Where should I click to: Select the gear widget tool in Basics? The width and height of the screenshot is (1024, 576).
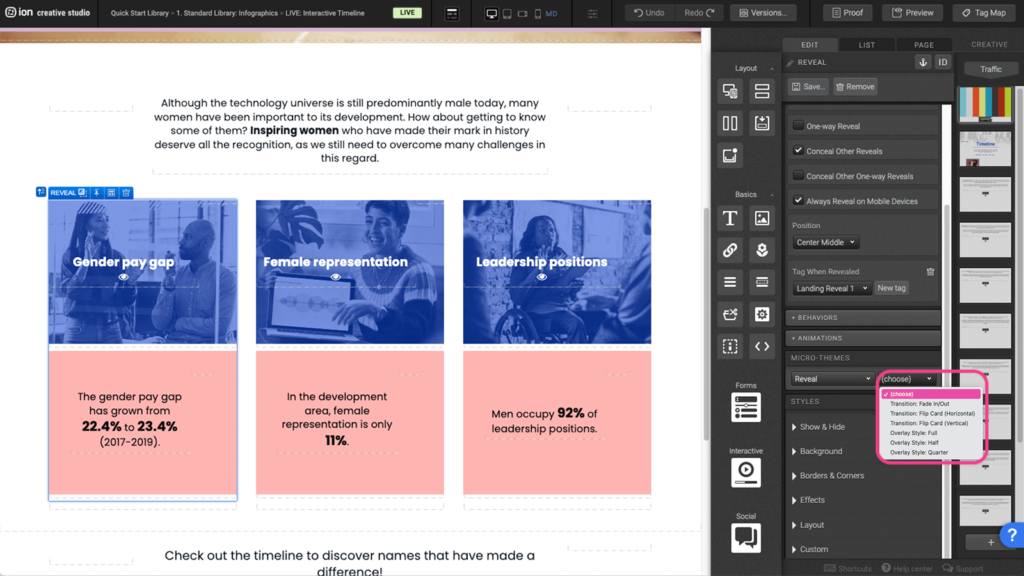(761, 314)
